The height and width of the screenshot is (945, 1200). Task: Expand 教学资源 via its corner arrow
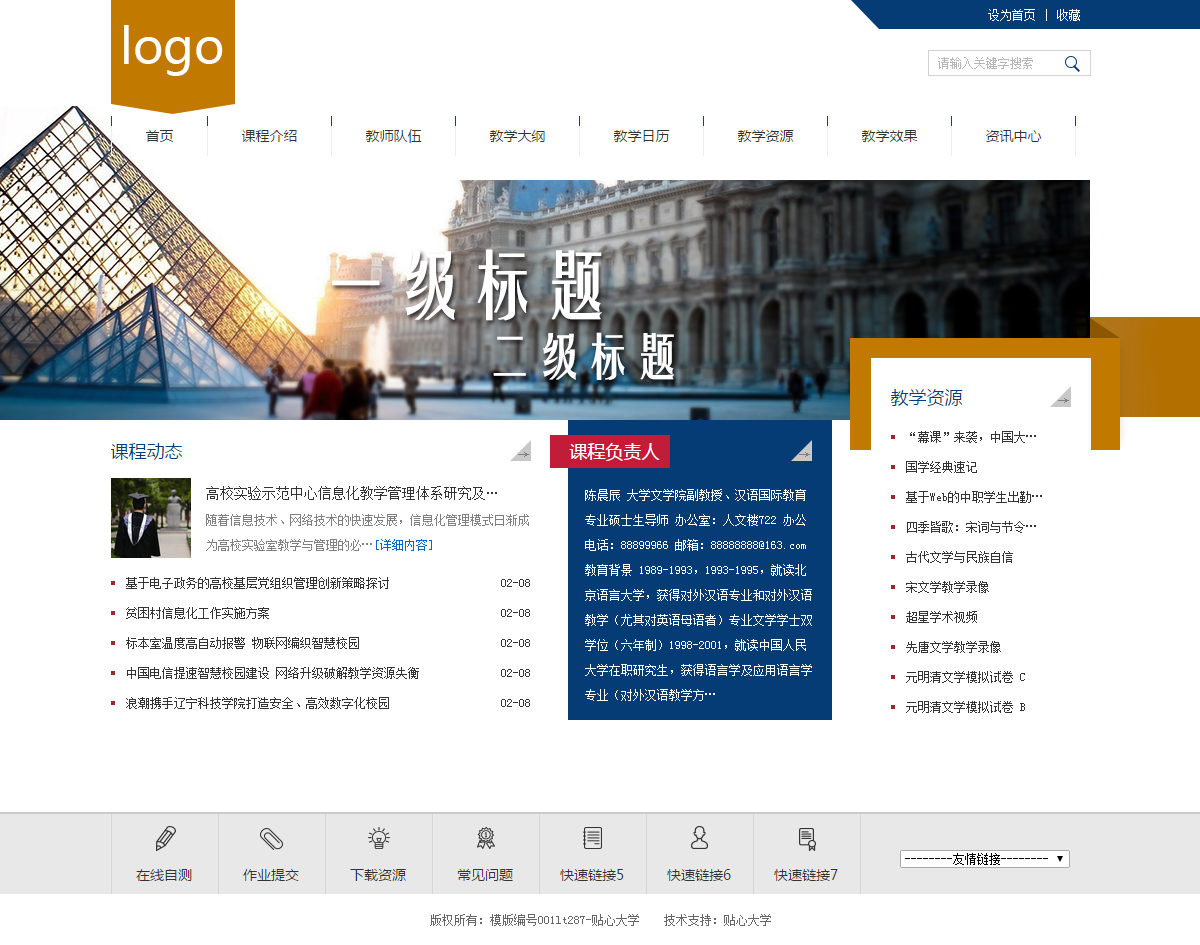click(1060, 397)
